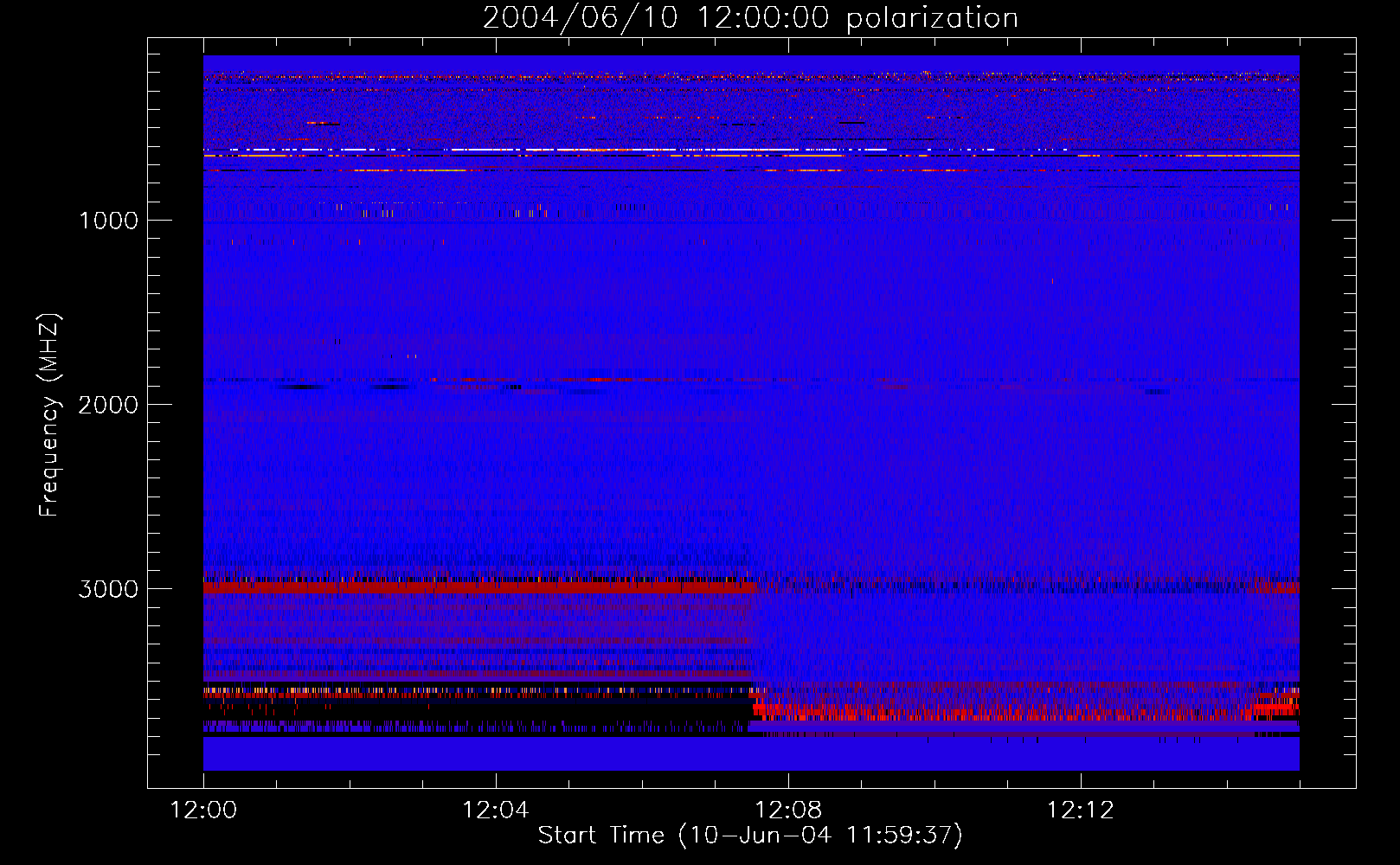Click the 12:04 time tick label
Screen dimensions: 1400x865
click(x=496, y=811)
